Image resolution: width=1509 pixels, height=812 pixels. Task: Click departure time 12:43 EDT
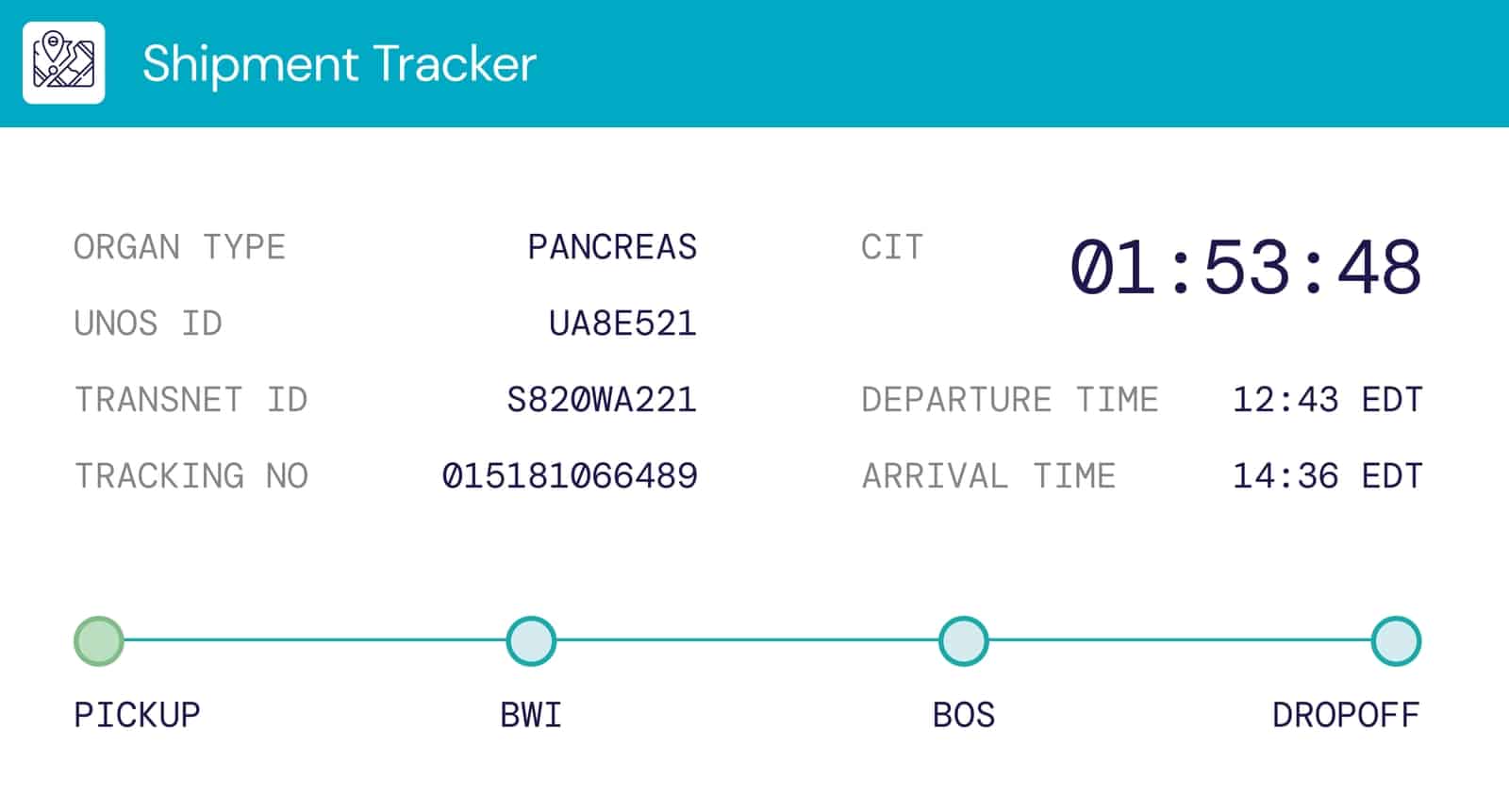1327,400
